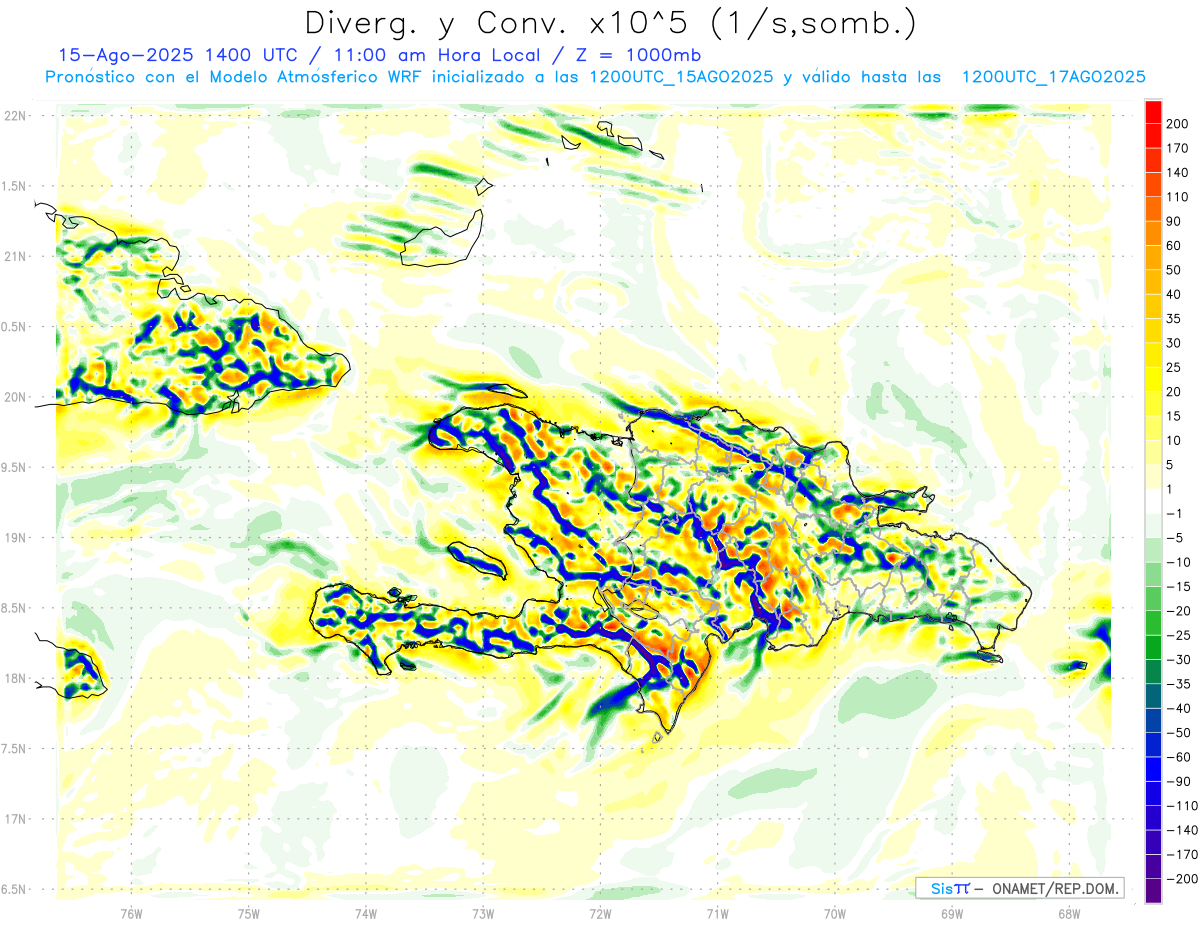
Task: Click the positive '110' value on the color scale
Action: pyautogui.click(x=1179, y=197)
